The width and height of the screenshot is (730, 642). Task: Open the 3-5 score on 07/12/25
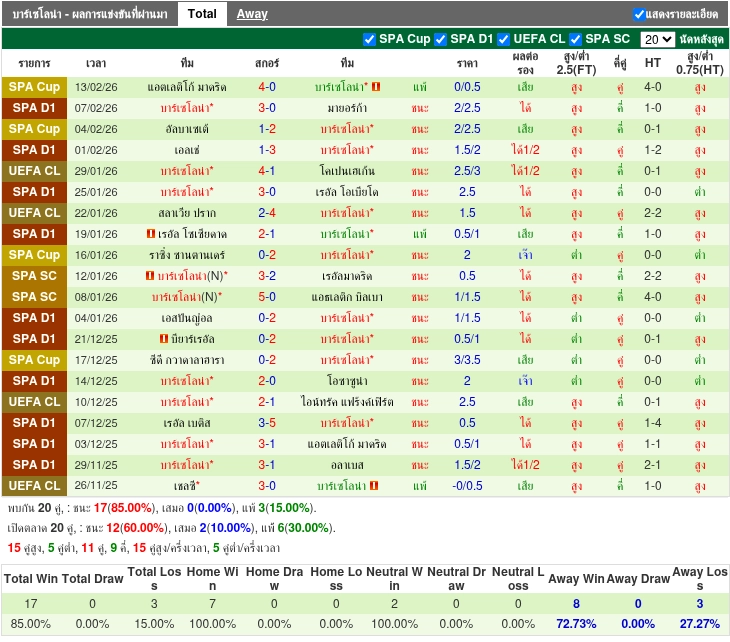(267, 423)
